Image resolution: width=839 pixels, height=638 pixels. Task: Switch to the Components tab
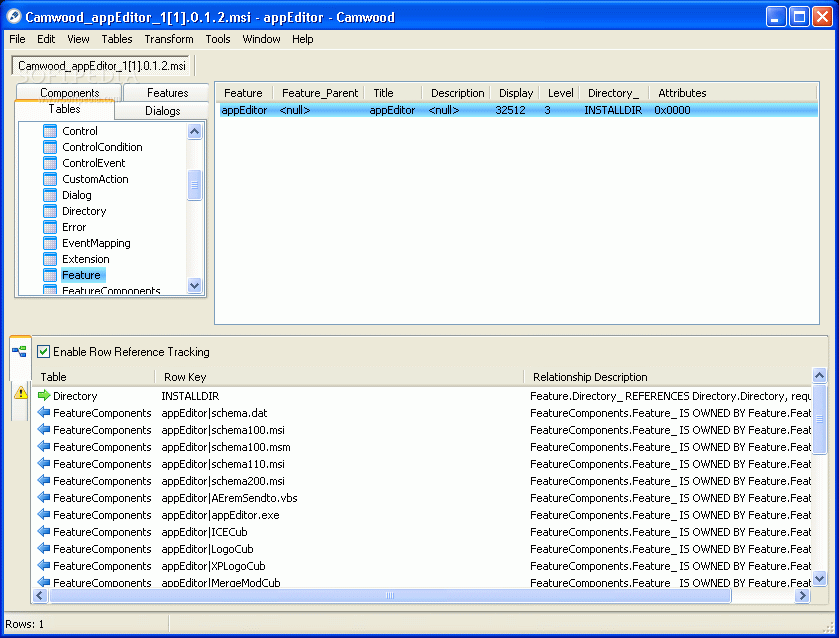(70, 92)
